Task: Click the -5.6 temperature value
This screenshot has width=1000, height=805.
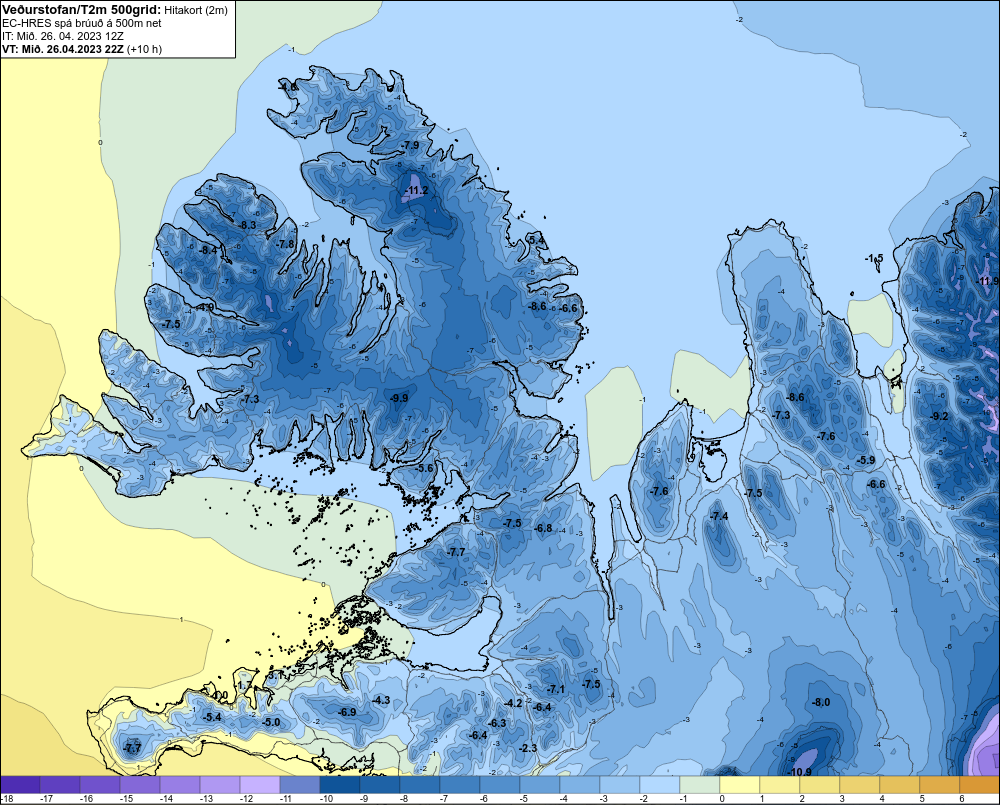Action: pyautogui.click(x=424, y=468)
